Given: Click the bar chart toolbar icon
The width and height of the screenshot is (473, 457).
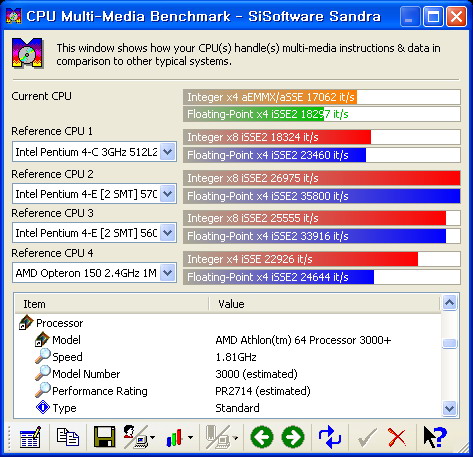Looking at the screenshot, I should tap(175, 437).
